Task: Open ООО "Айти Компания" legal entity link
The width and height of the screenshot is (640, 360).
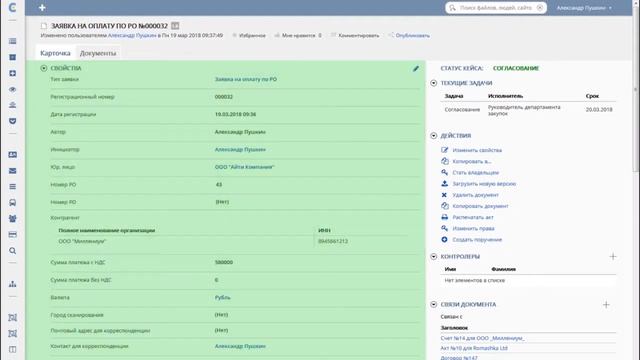Action: point(244,167)
